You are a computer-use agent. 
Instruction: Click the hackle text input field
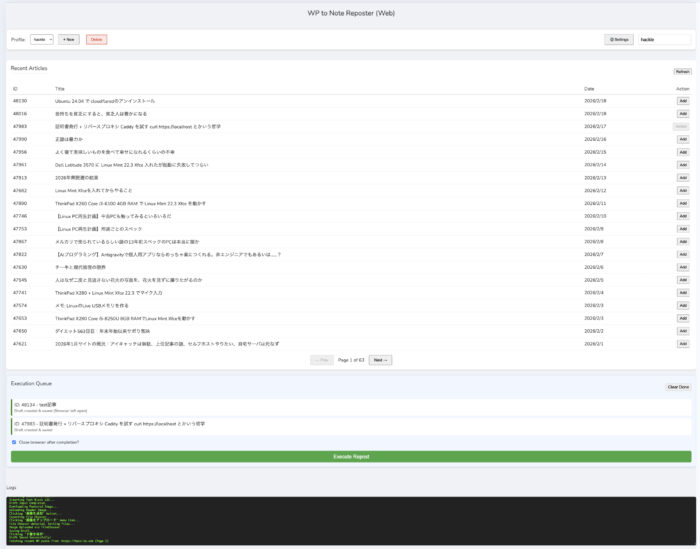pyautogui.click(x=663, y=39)
